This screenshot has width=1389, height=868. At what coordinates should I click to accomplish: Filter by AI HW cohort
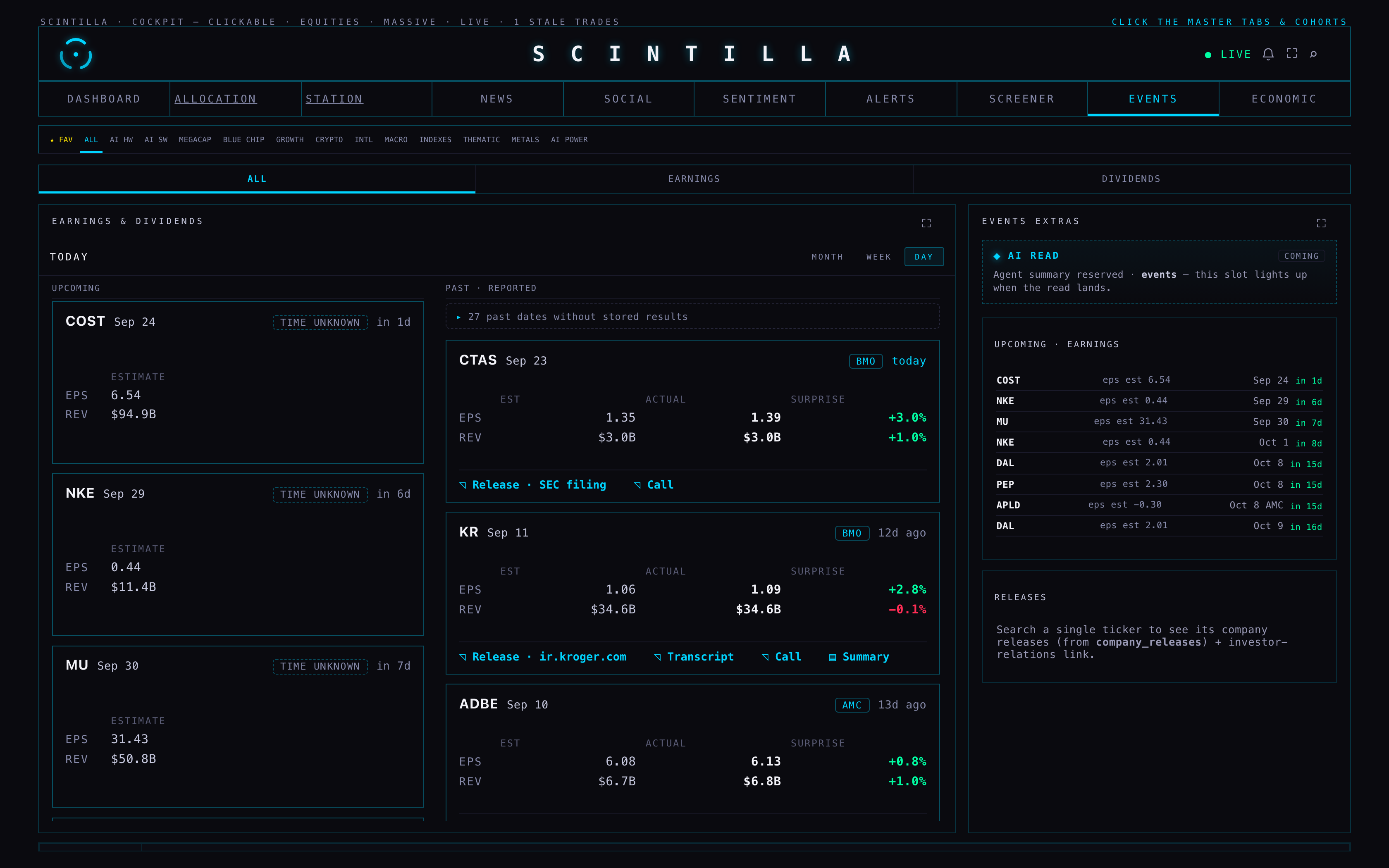pyautogui.click(x=121, y=140)
